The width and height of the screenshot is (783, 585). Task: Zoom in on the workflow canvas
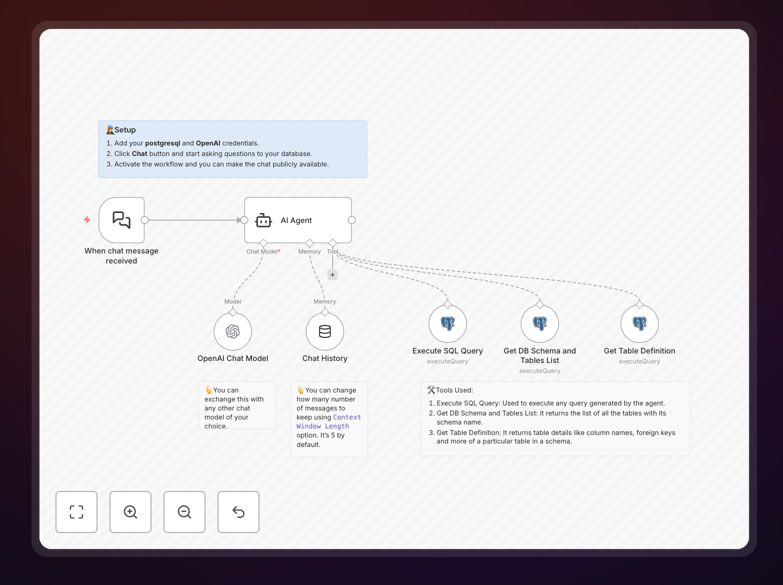(x=130, y=512)
